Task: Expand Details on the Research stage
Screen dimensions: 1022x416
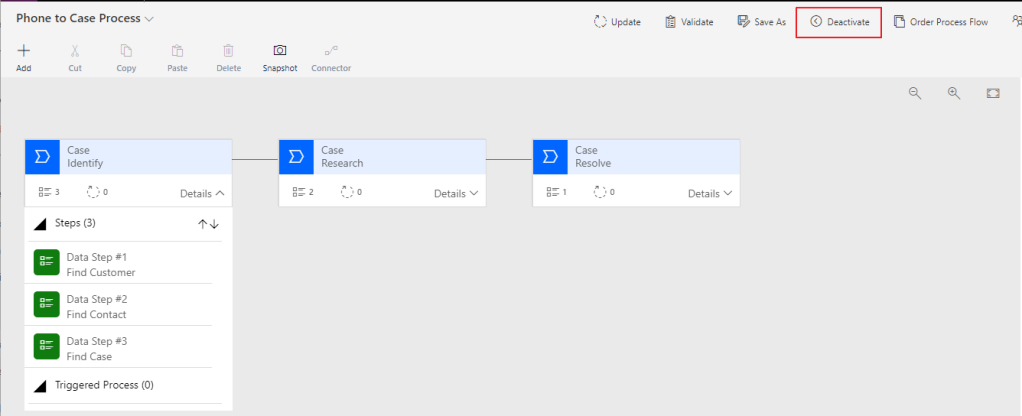Action: click(456, 193)
